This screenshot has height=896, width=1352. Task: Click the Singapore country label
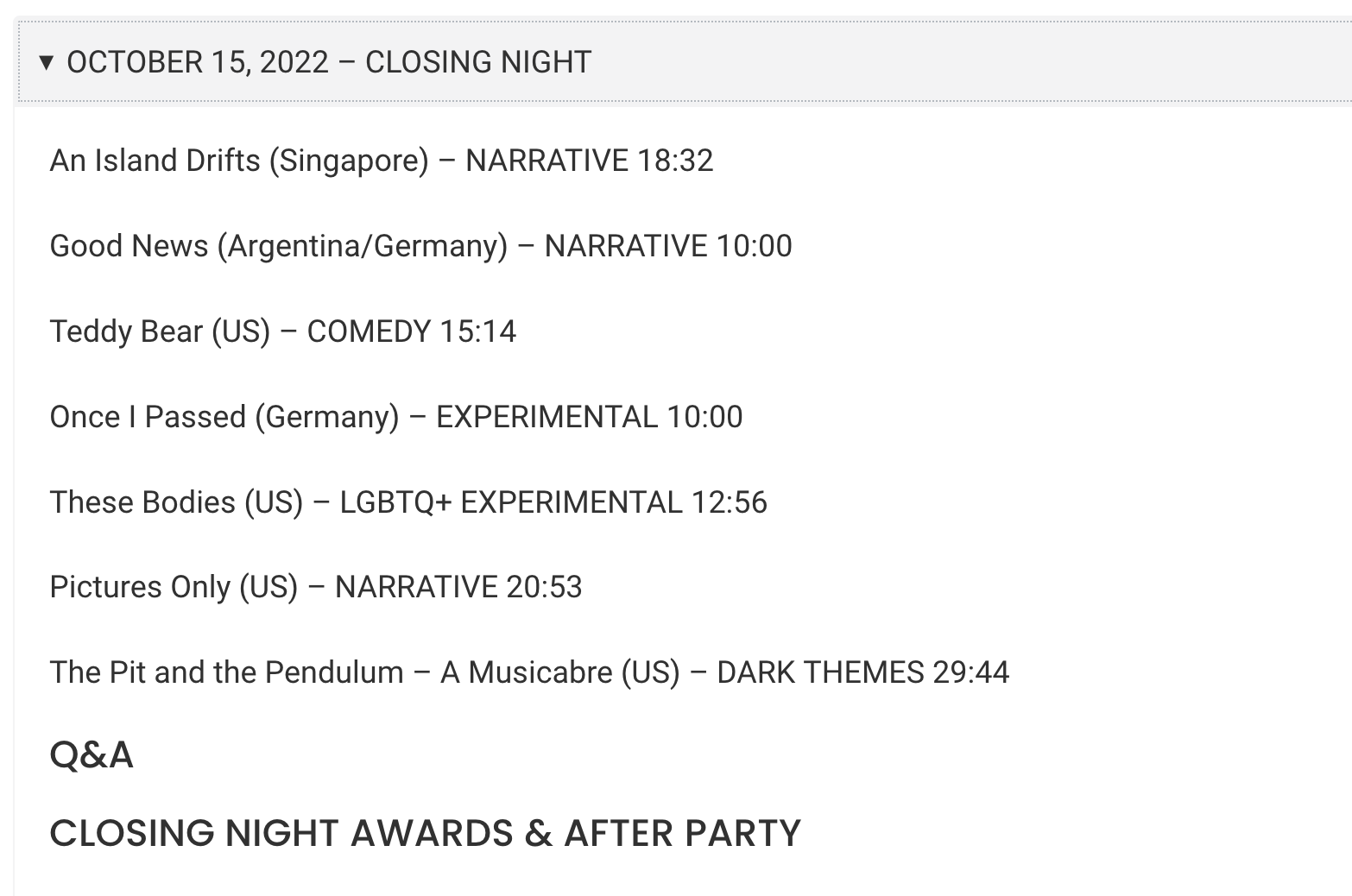point(349,161)
